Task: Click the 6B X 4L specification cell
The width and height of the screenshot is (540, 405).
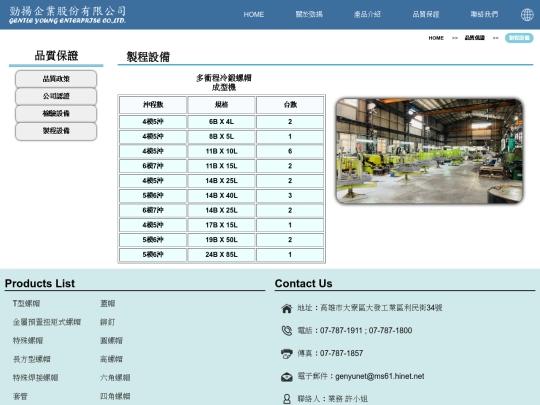Action: pyautogui.click(x=221, y=122)
